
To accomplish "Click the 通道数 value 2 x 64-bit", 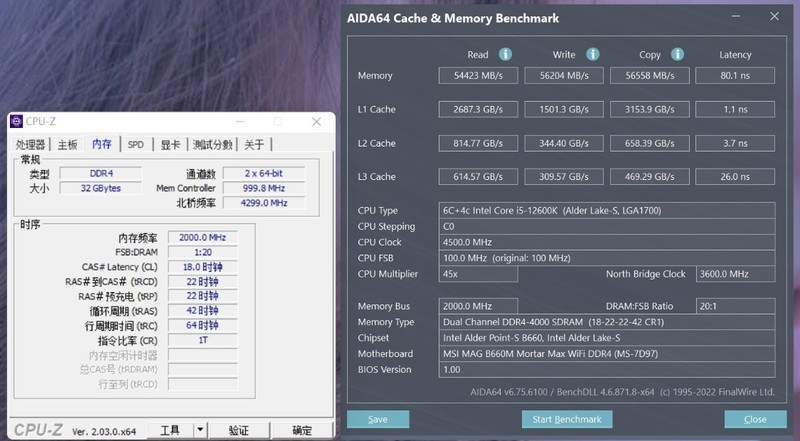I will (264, 174).
